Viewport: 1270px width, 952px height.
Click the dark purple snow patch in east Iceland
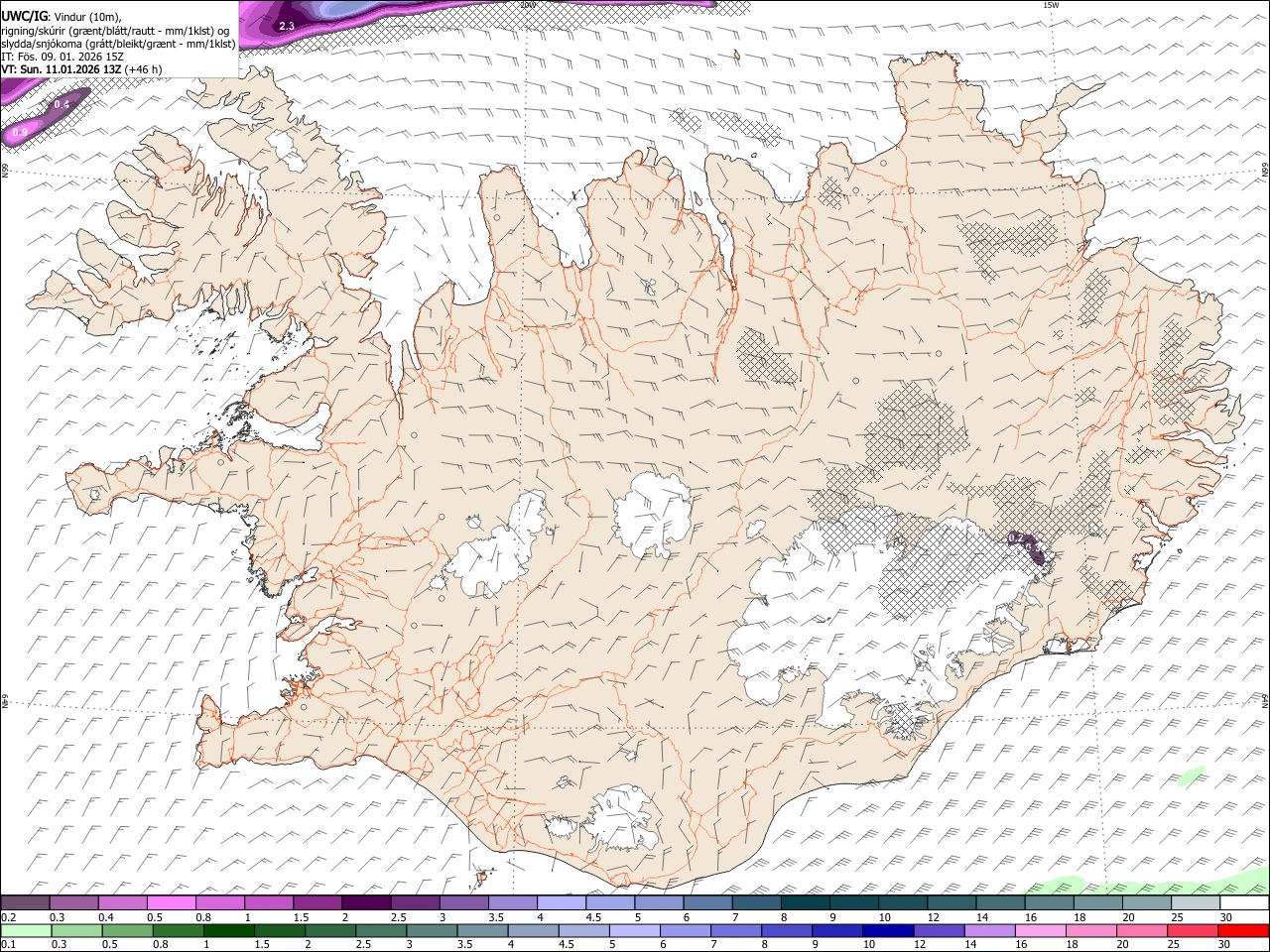coord(1028,546)
